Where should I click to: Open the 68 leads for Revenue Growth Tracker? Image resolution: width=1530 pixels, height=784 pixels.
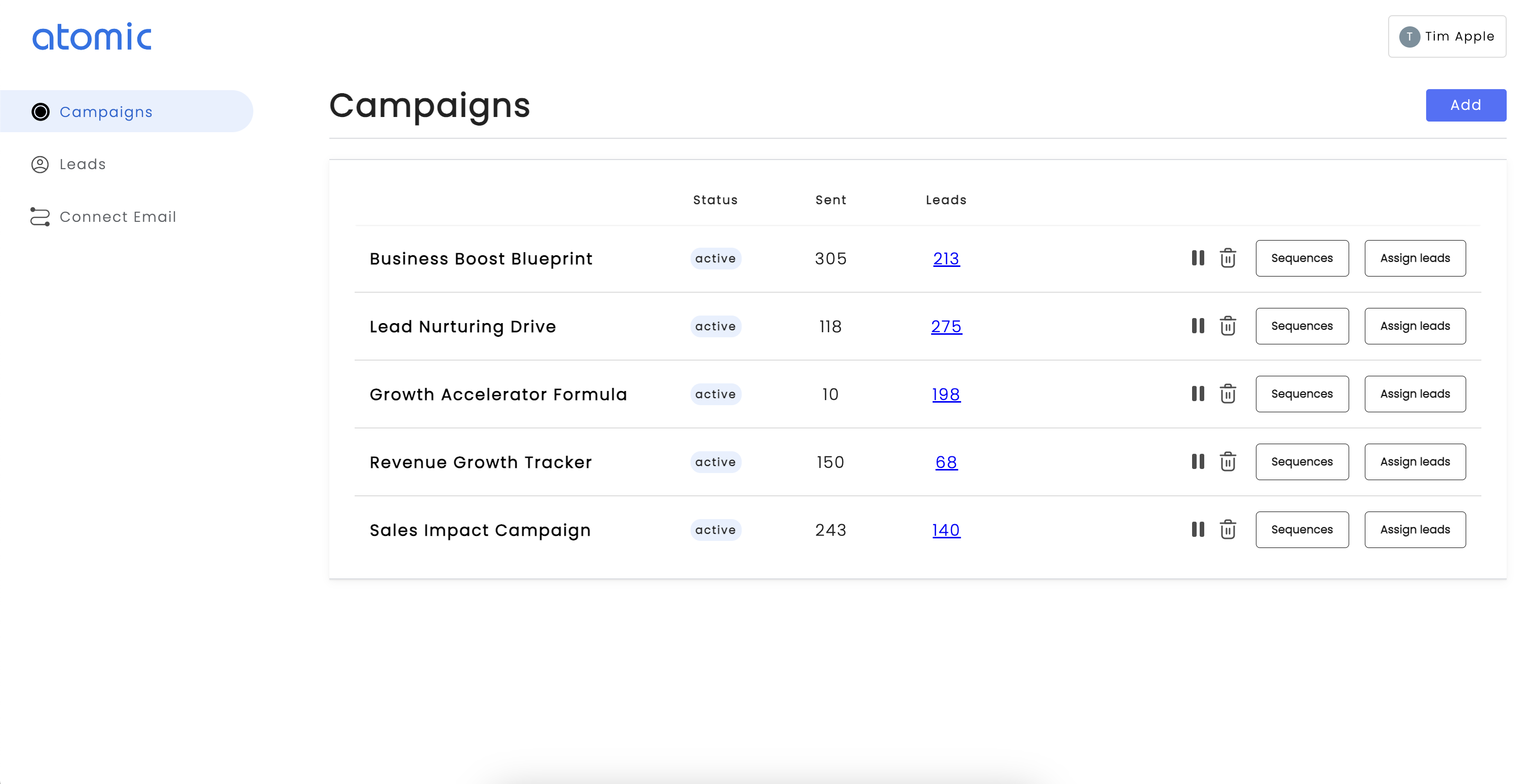(945, 462)
